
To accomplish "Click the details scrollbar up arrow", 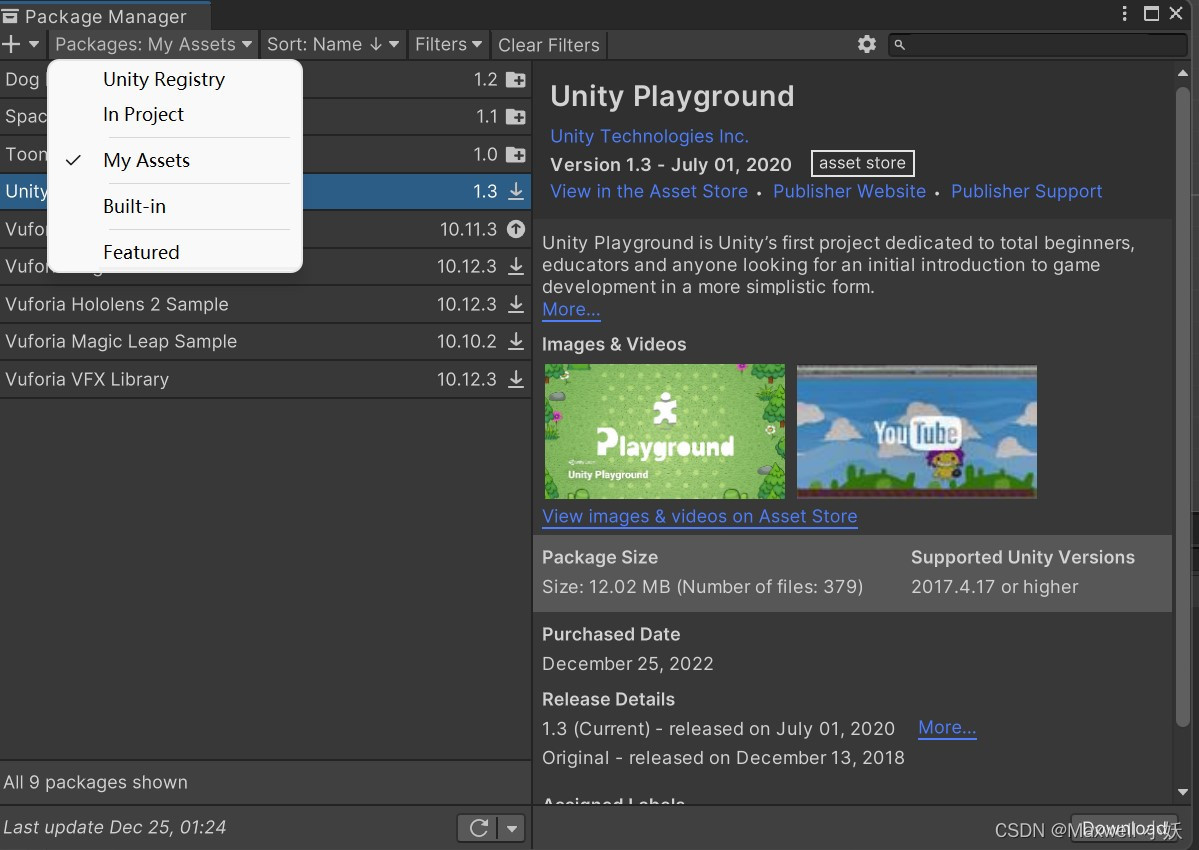I will tap(1183, 73).
